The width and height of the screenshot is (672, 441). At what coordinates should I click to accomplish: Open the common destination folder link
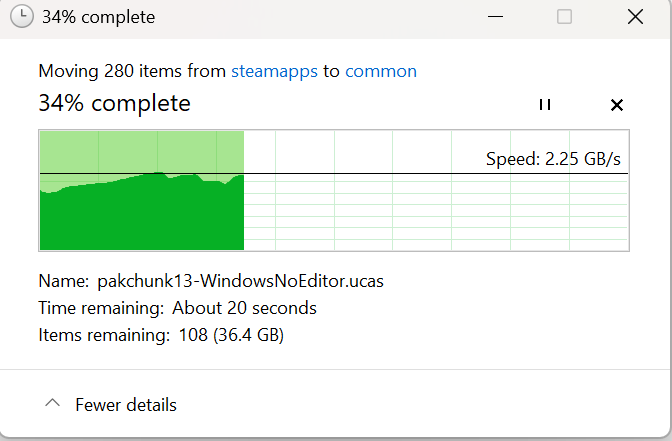click(381, 71)
